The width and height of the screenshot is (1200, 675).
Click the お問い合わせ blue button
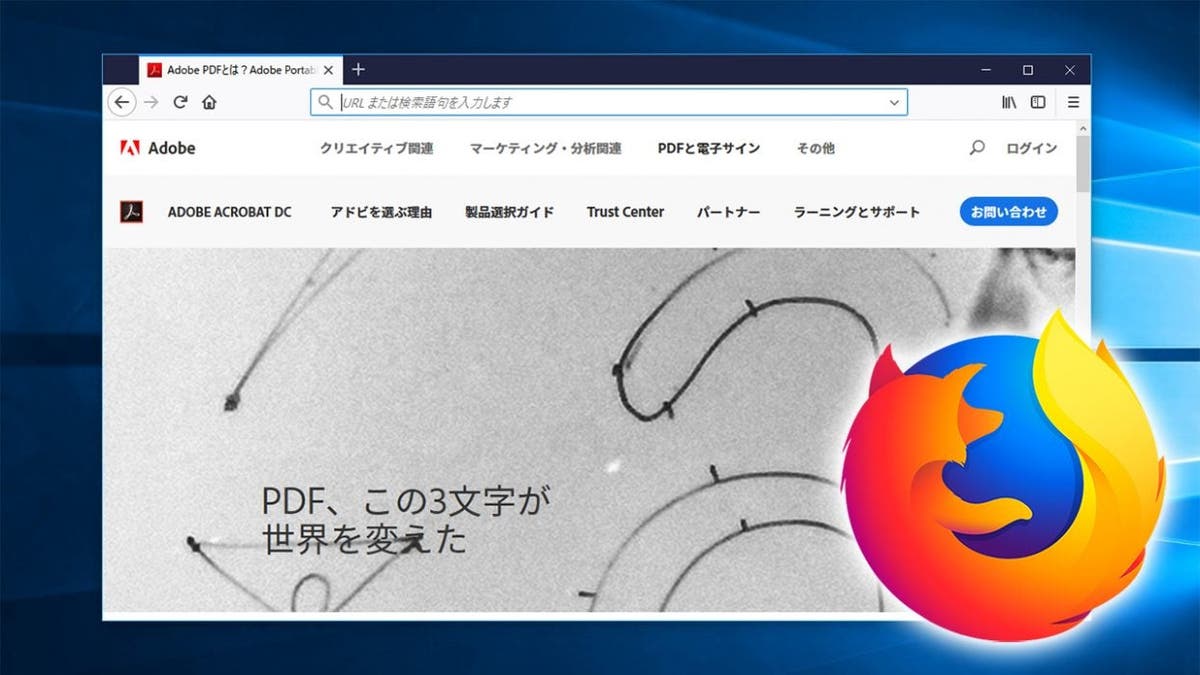(1008, 212)
